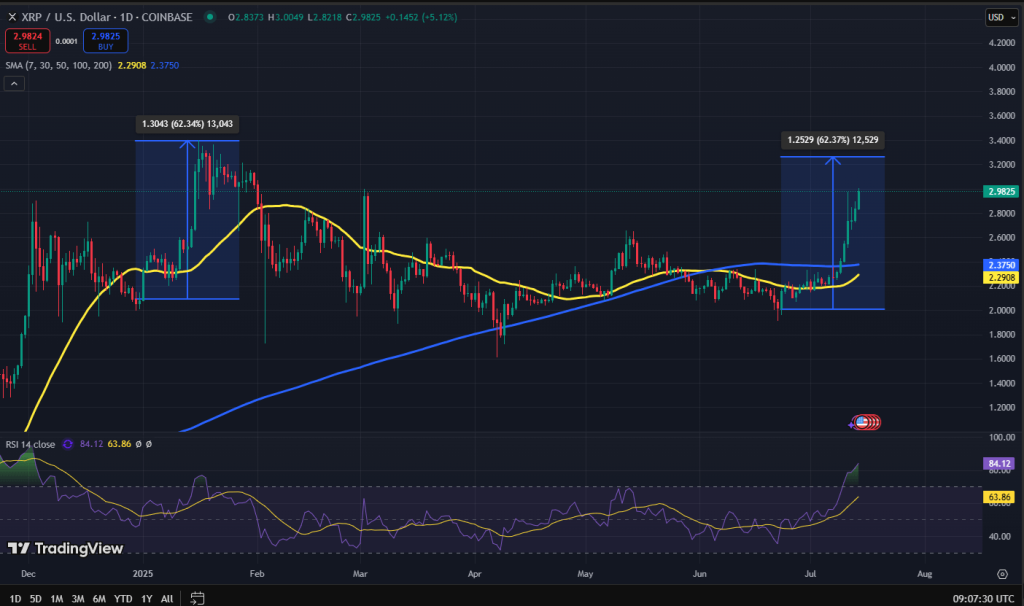Click the purple RSI indicator status icon
The height and width of the screenshot is (606, 1024).
[67, 444]
